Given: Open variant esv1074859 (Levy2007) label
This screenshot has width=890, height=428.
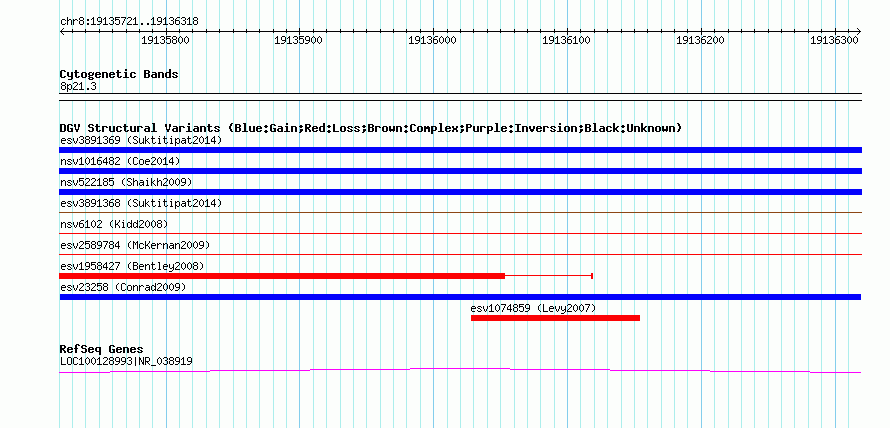Looking at the screenshot, I should (533, 308).
